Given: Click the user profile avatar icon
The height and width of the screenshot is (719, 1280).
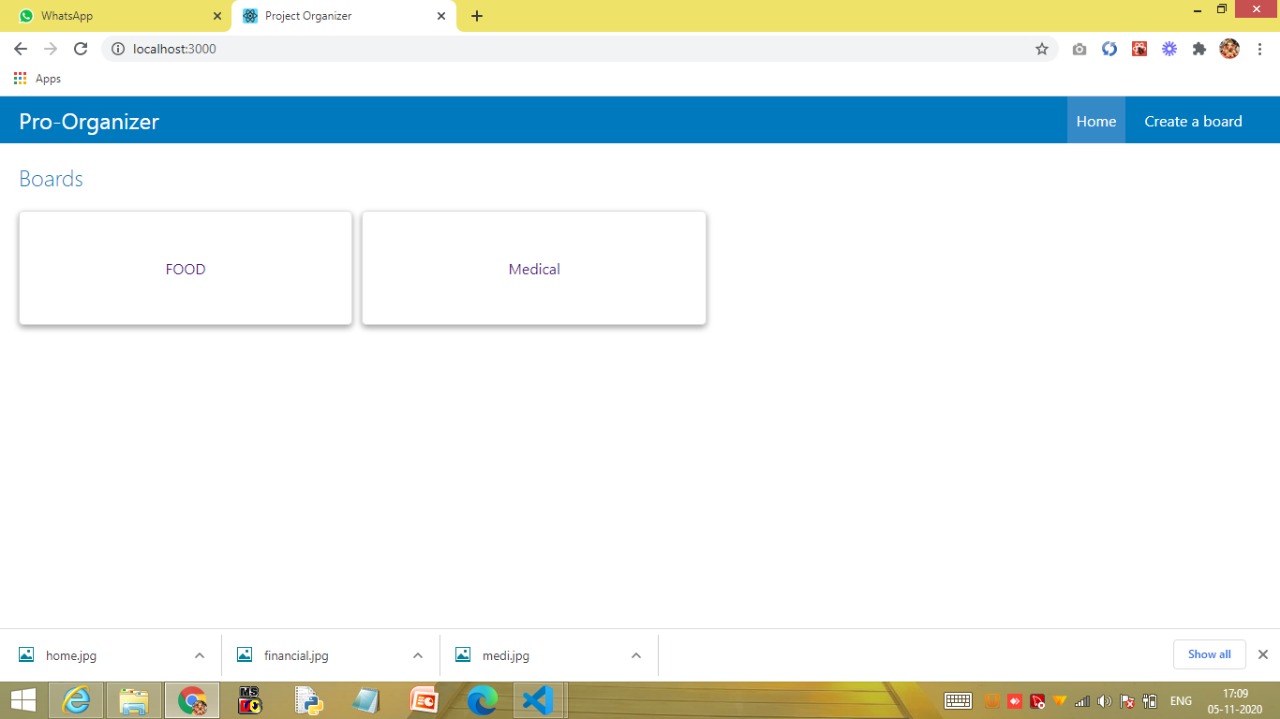Looking at the screenshot, I should (1229, 49).
